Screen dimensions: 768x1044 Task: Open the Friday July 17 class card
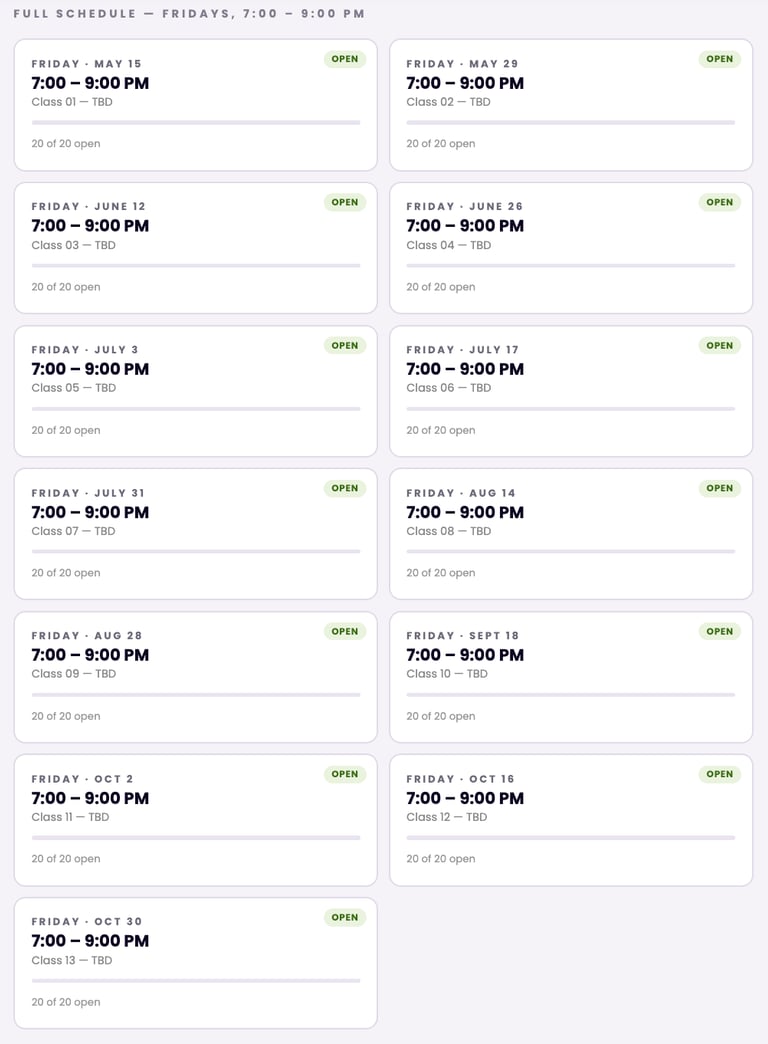pyautogui.click(x=570, y=391)
